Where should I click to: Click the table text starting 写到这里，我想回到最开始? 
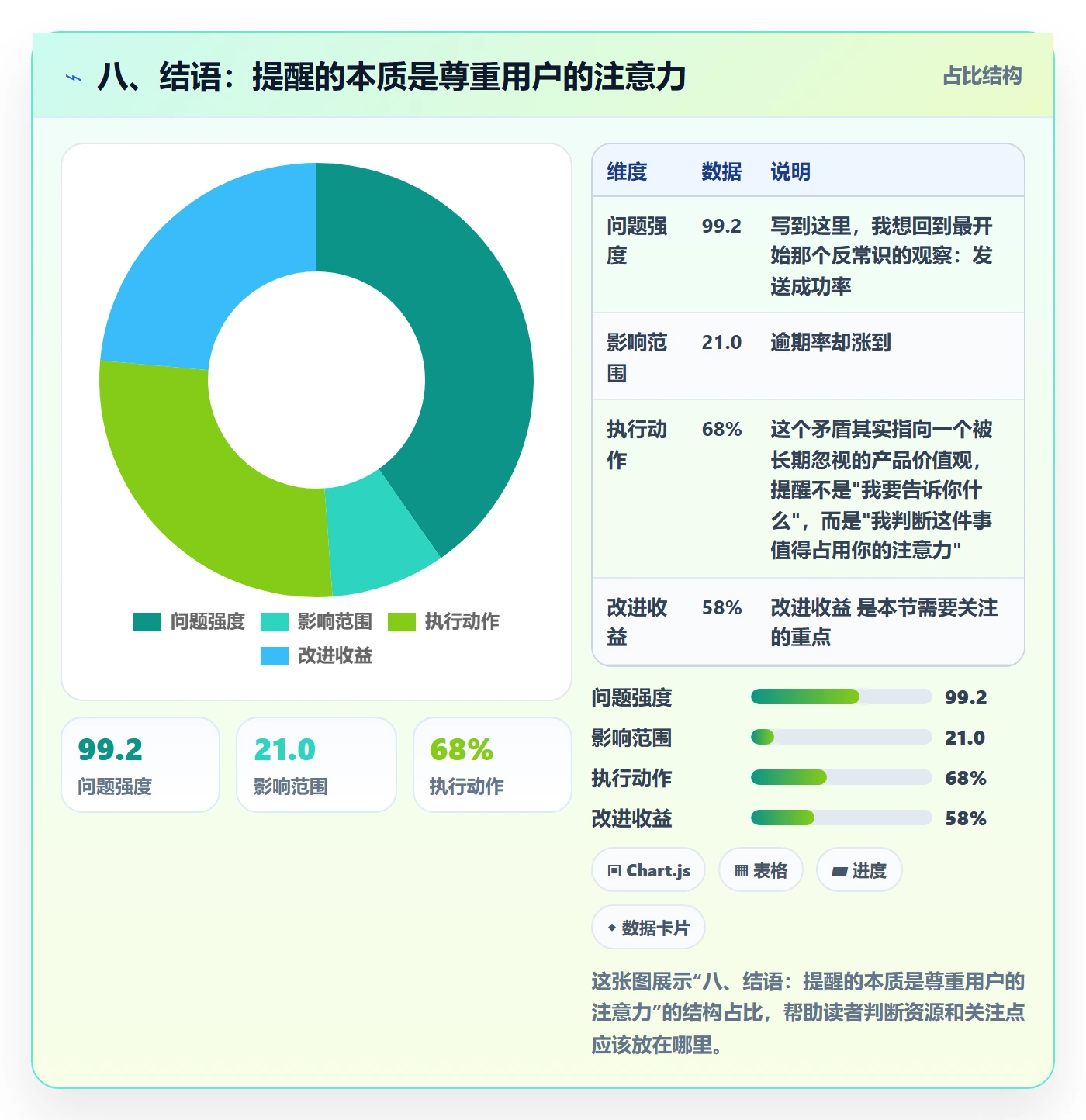pyautogui.click(x=881, y=256)
